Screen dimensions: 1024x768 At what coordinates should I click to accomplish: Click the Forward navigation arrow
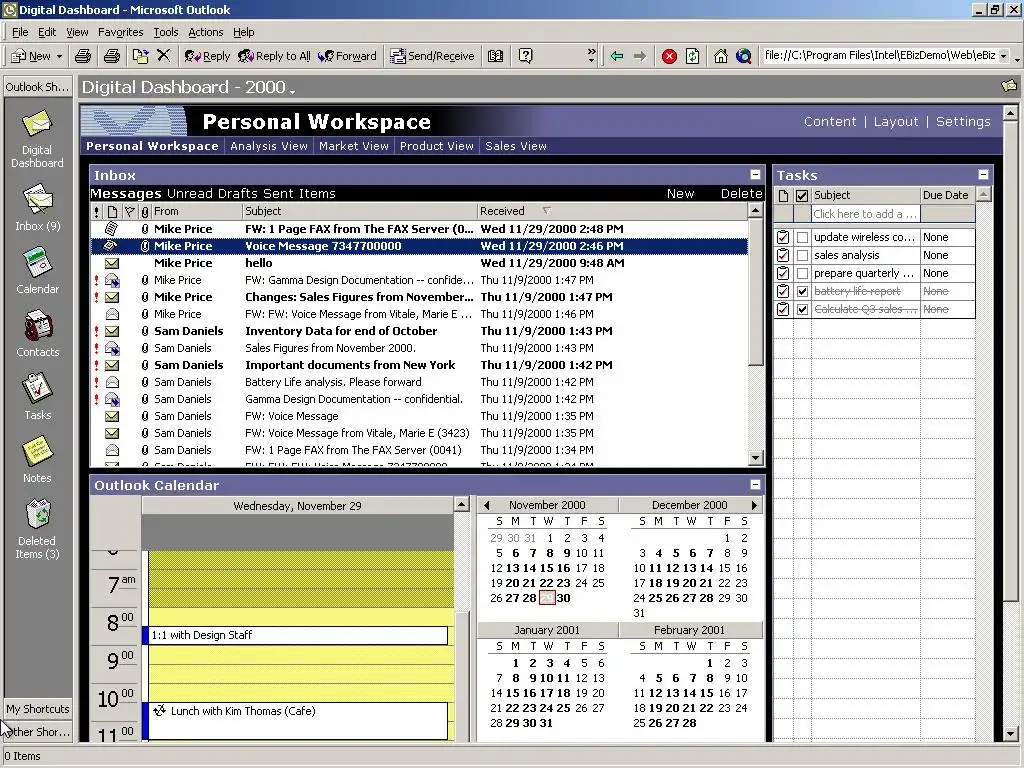(640, 56)
